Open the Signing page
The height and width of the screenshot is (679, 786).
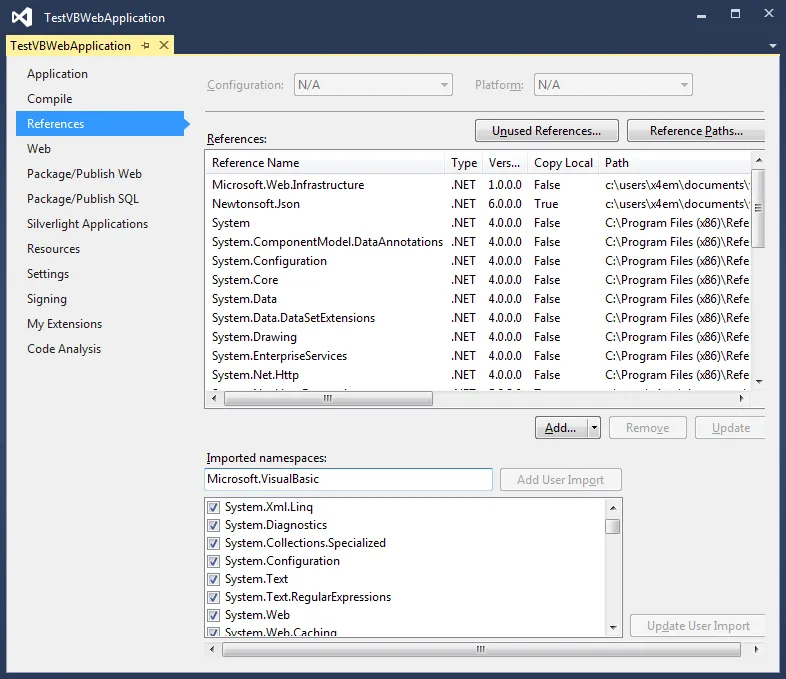(x=47, y=299)
